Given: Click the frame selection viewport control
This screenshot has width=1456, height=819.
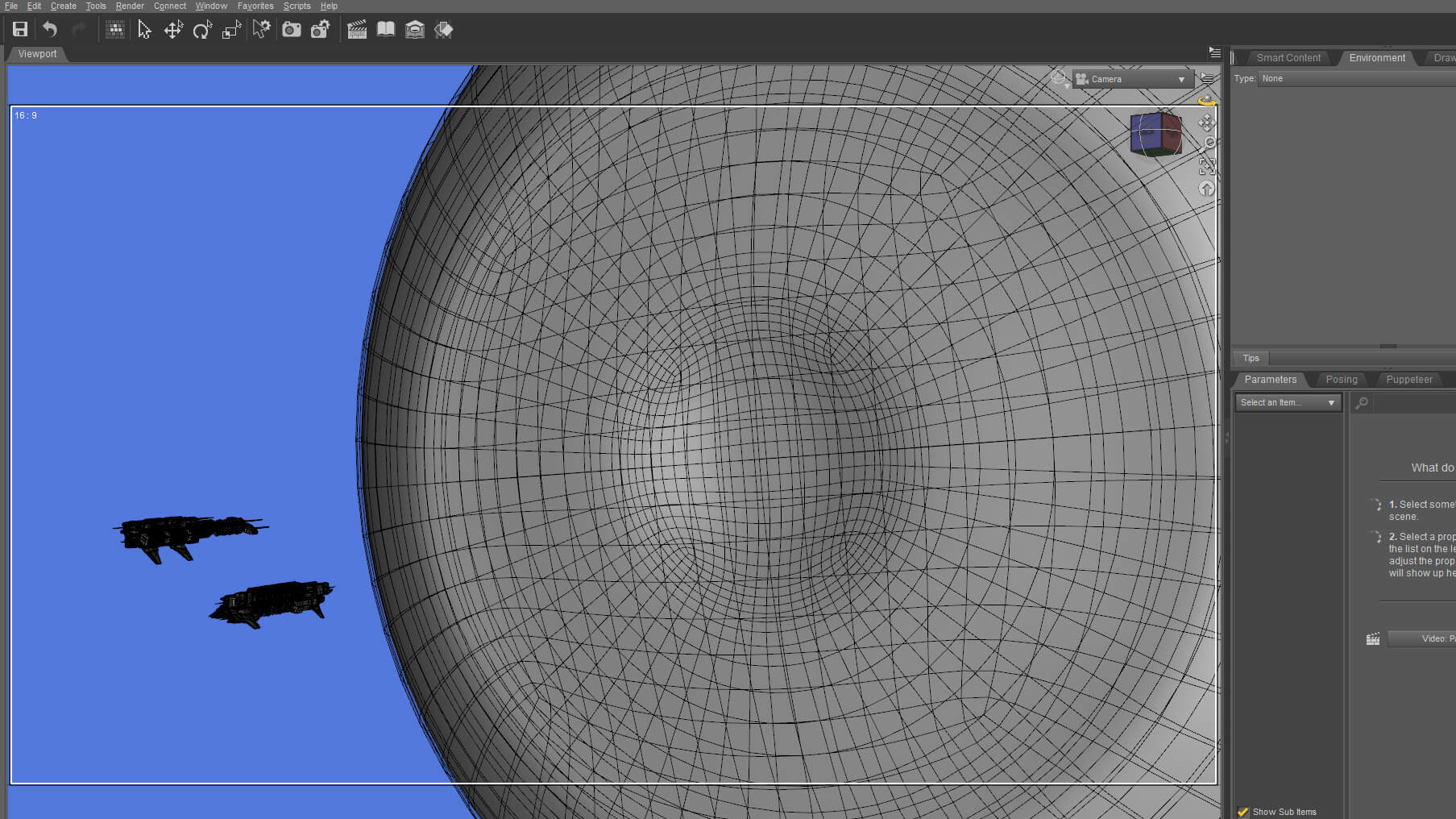Looking at the screenshot, I should click(x=1206, y=166).
